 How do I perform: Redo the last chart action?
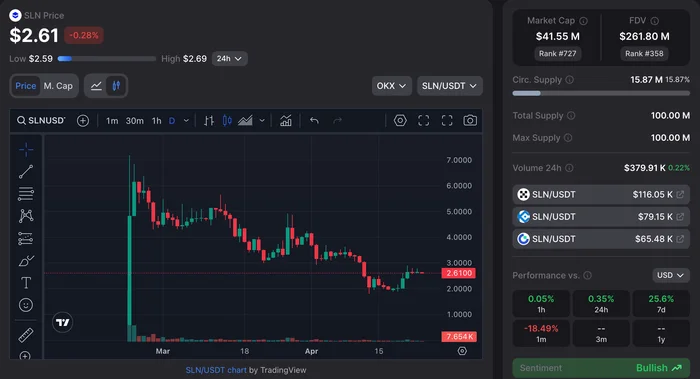[x=338, y=121]
